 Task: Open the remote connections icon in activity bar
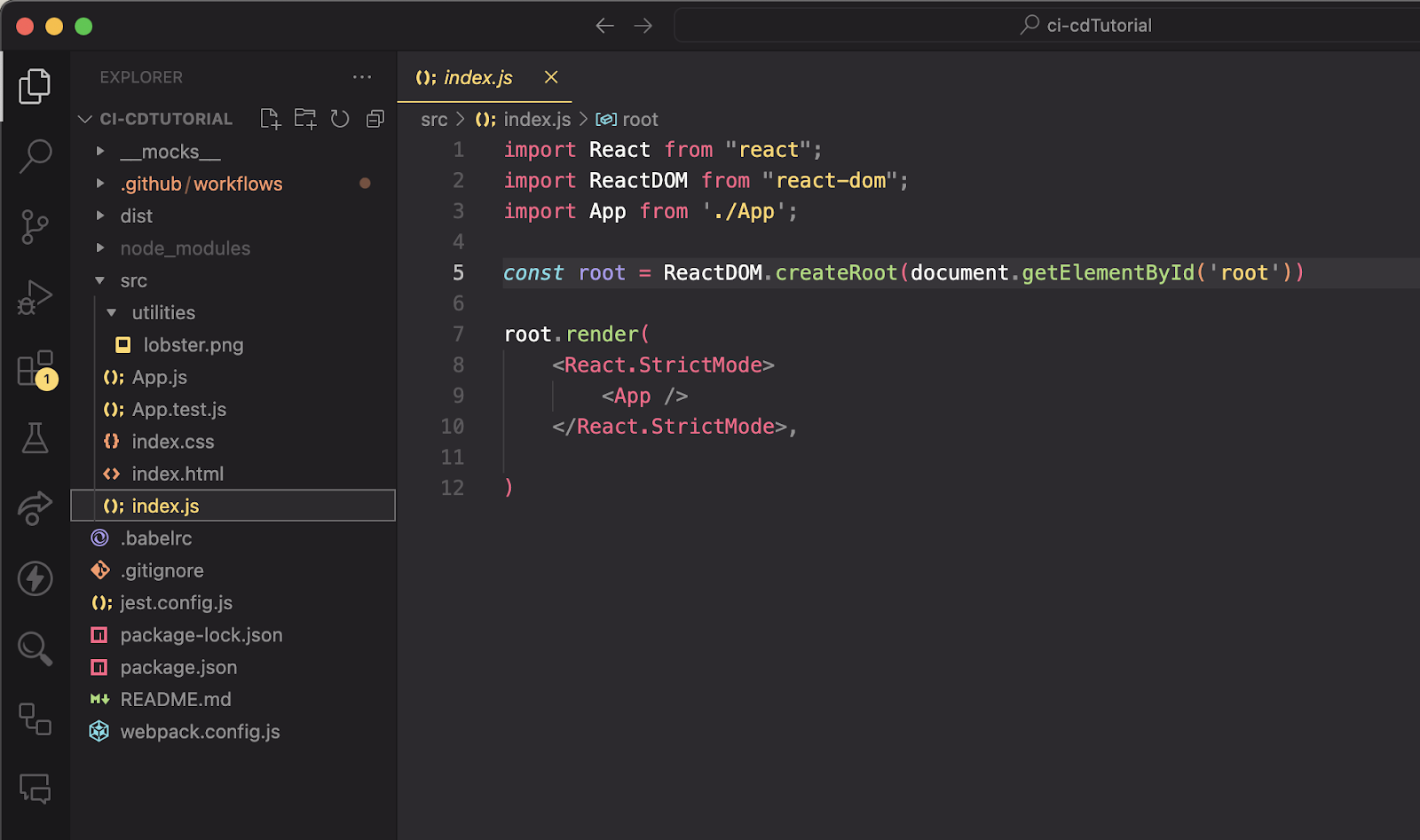(x=35, y=718)
